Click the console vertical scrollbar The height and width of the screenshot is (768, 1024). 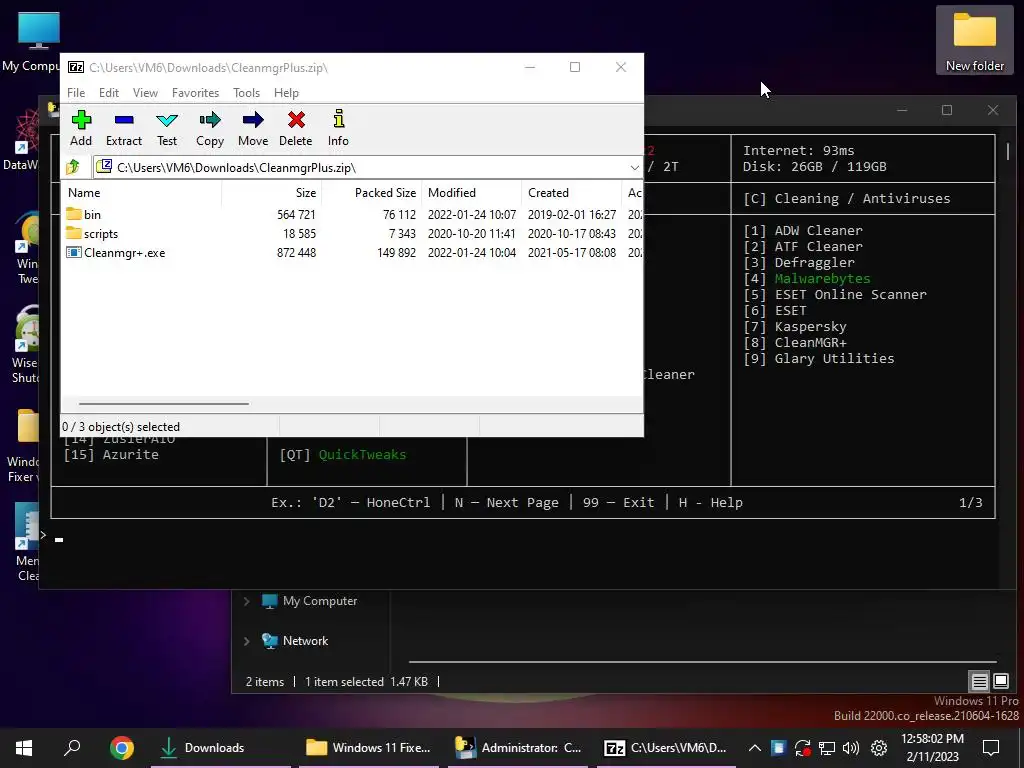coord(1008,152)
